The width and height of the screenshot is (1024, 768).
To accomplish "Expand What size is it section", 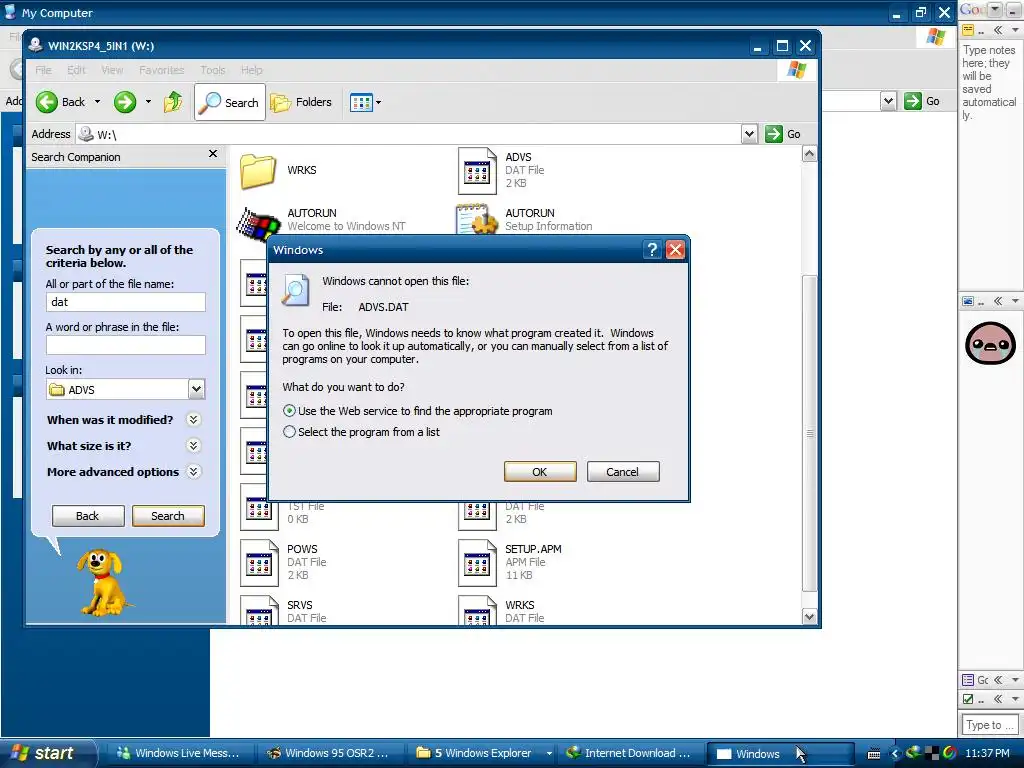I will (x=193, y=445).
